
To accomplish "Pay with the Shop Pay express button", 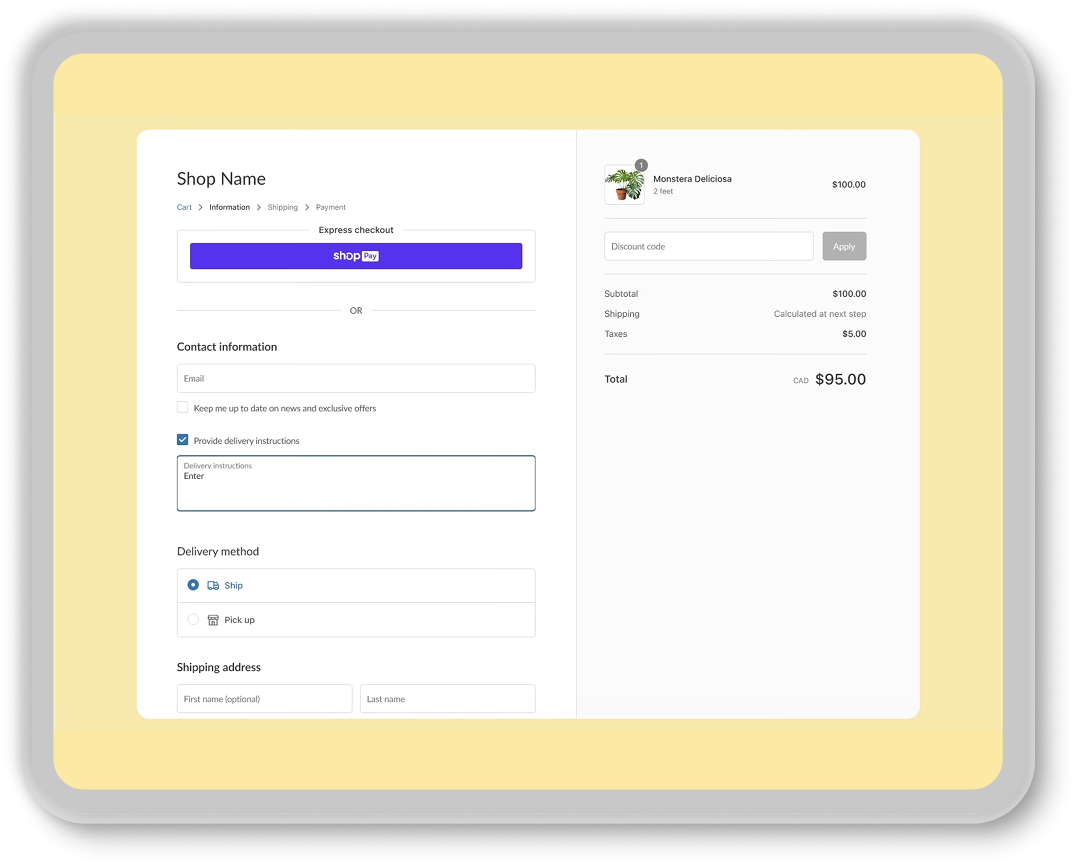I will click(x=356, y=256).
